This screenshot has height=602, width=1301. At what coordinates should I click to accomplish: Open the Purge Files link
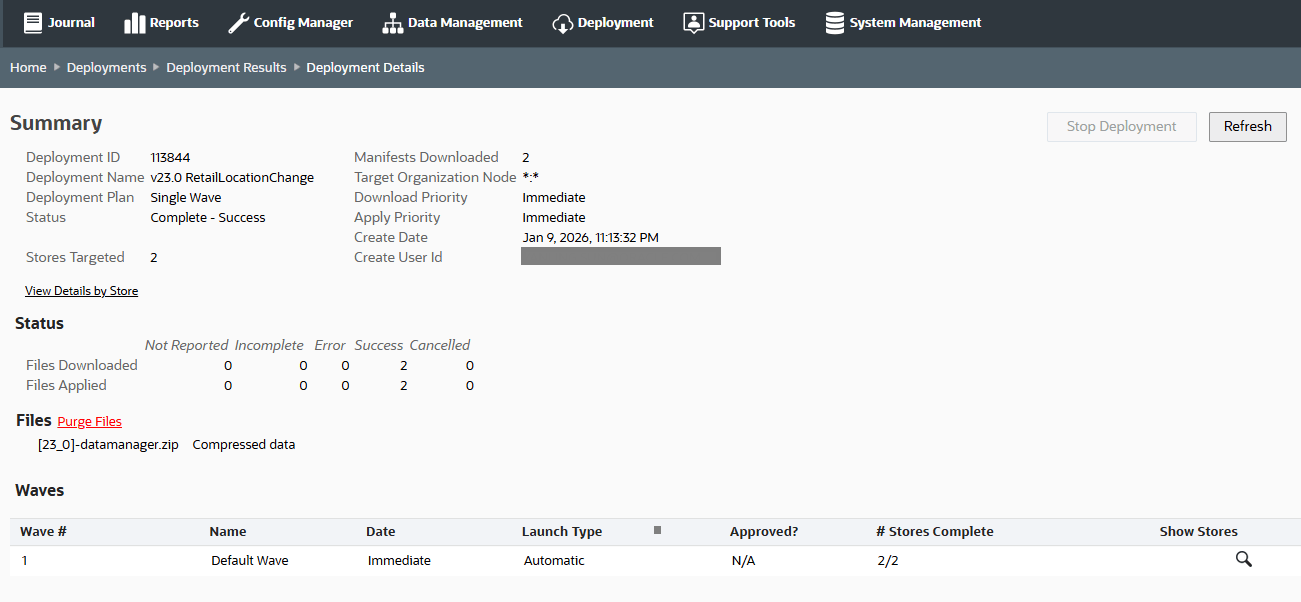tap(89, 421)
